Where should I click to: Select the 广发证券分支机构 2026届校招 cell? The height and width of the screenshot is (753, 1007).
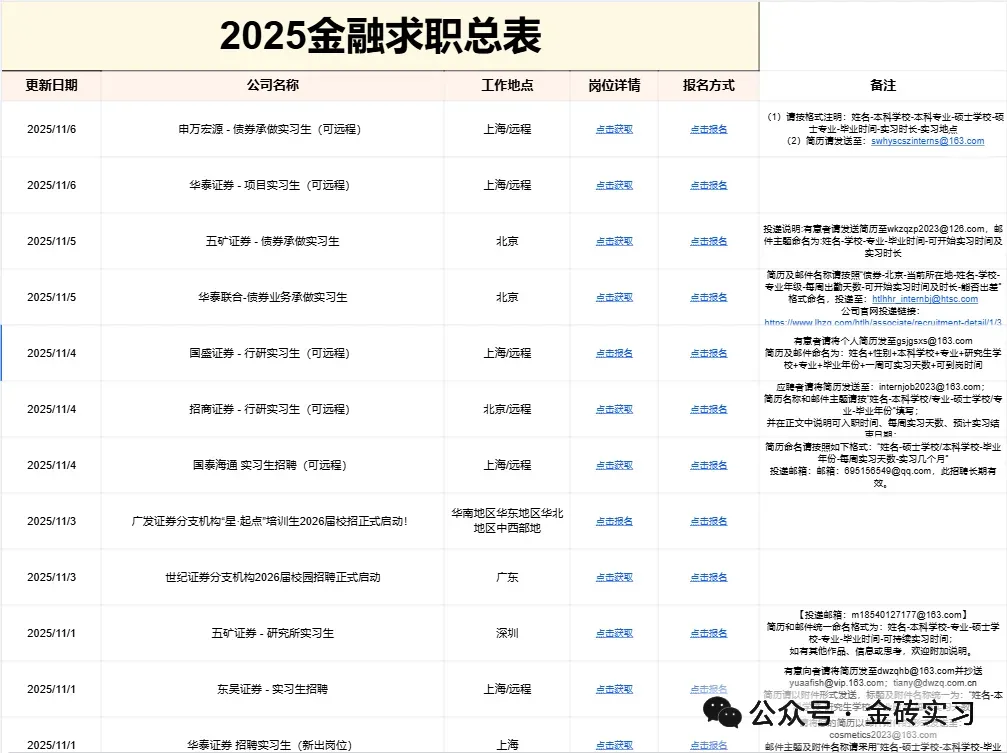tap(272, 521)
